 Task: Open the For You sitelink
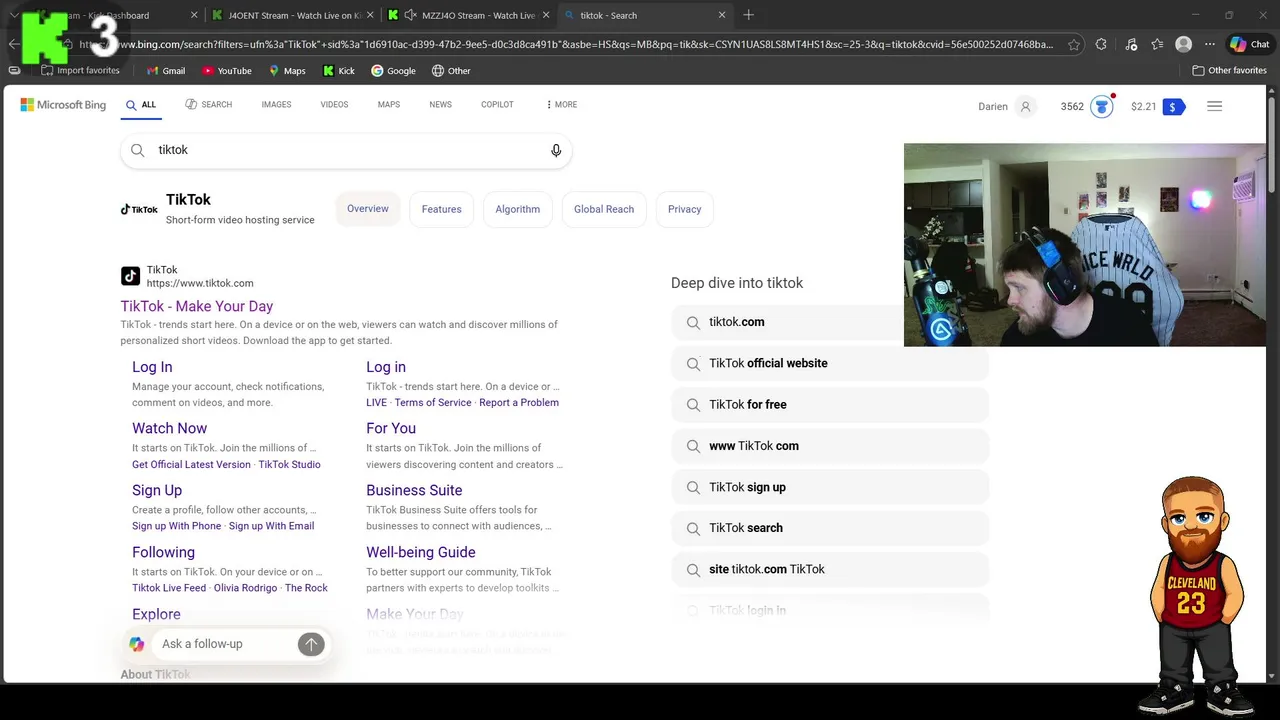point(391,428)
